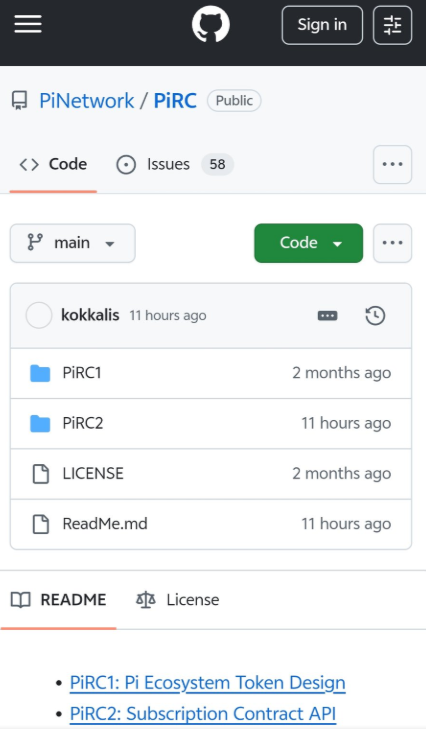Click the Issues count badge 58

click(217, 165)
